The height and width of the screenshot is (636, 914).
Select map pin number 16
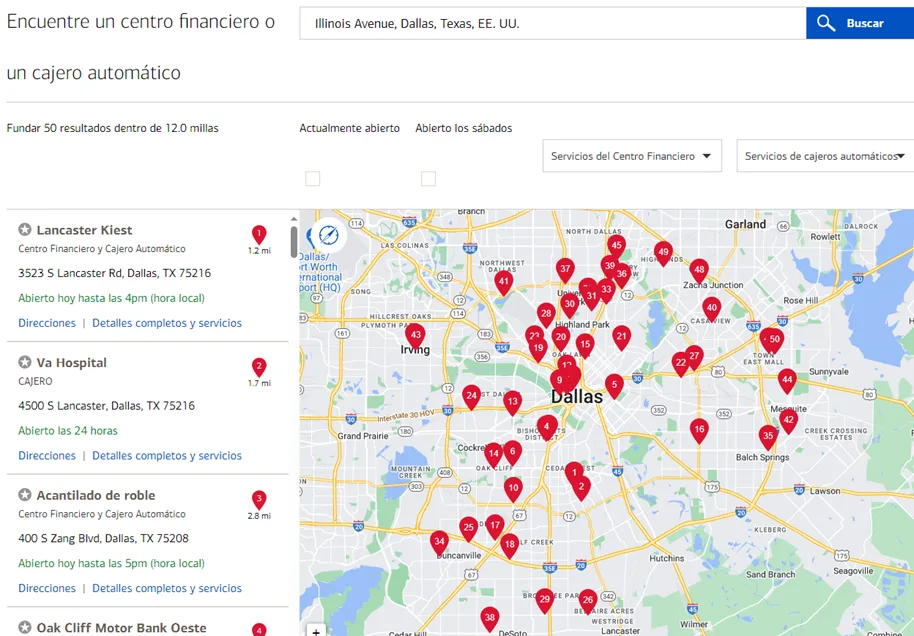tap(699, 431)
